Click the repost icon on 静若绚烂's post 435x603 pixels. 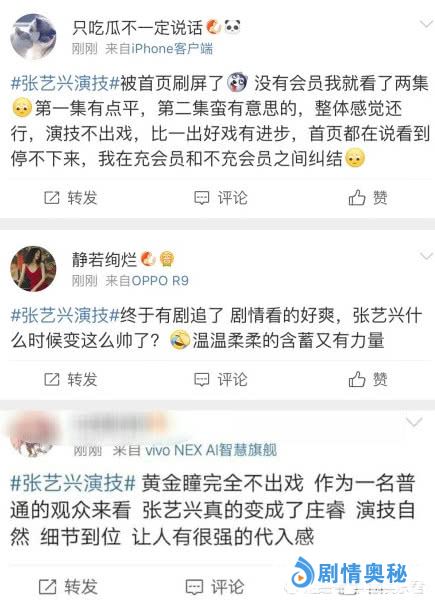point(52,380)
